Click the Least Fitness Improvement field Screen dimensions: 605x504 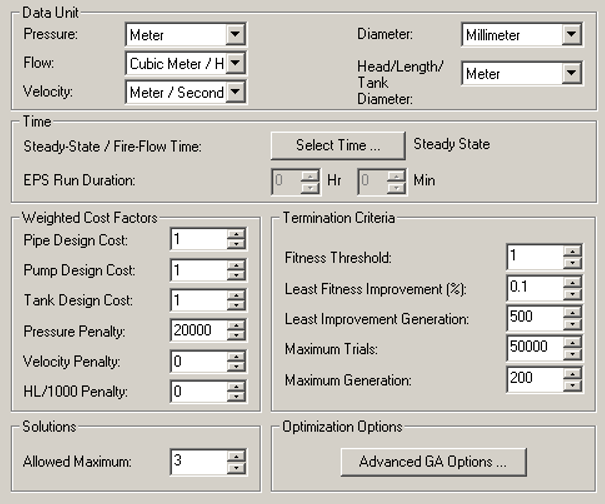[x=536, y=288]
